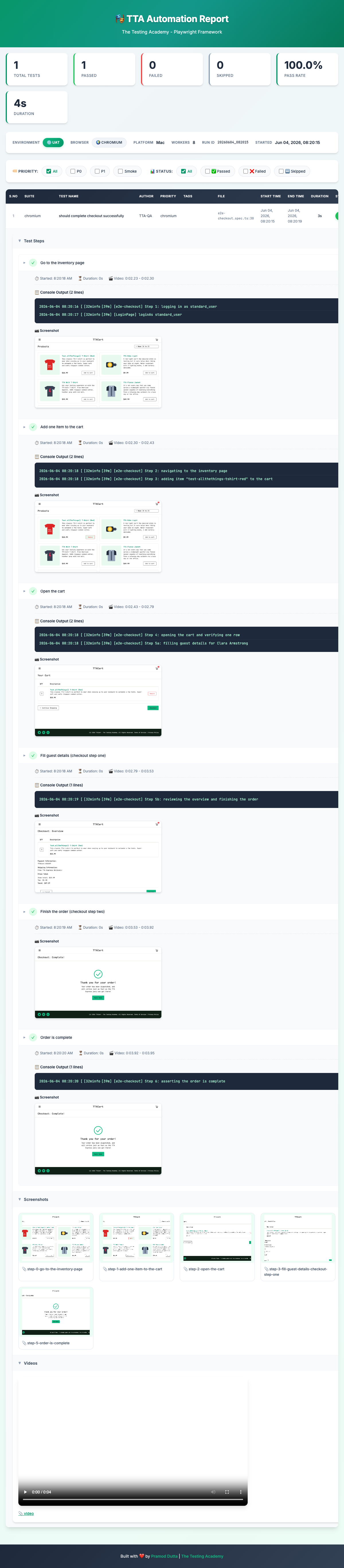This screenshot has width=344, height=1568.
Task: Click passed check icon for guest details step
Action: pyautogui.click(x=33, y=755)
